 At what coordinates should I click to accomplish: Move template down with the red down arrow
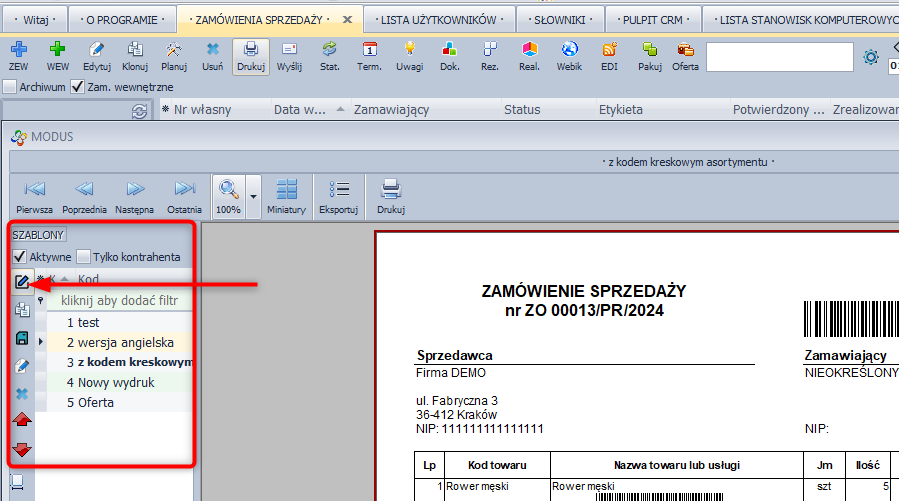[x=22, y=449]
